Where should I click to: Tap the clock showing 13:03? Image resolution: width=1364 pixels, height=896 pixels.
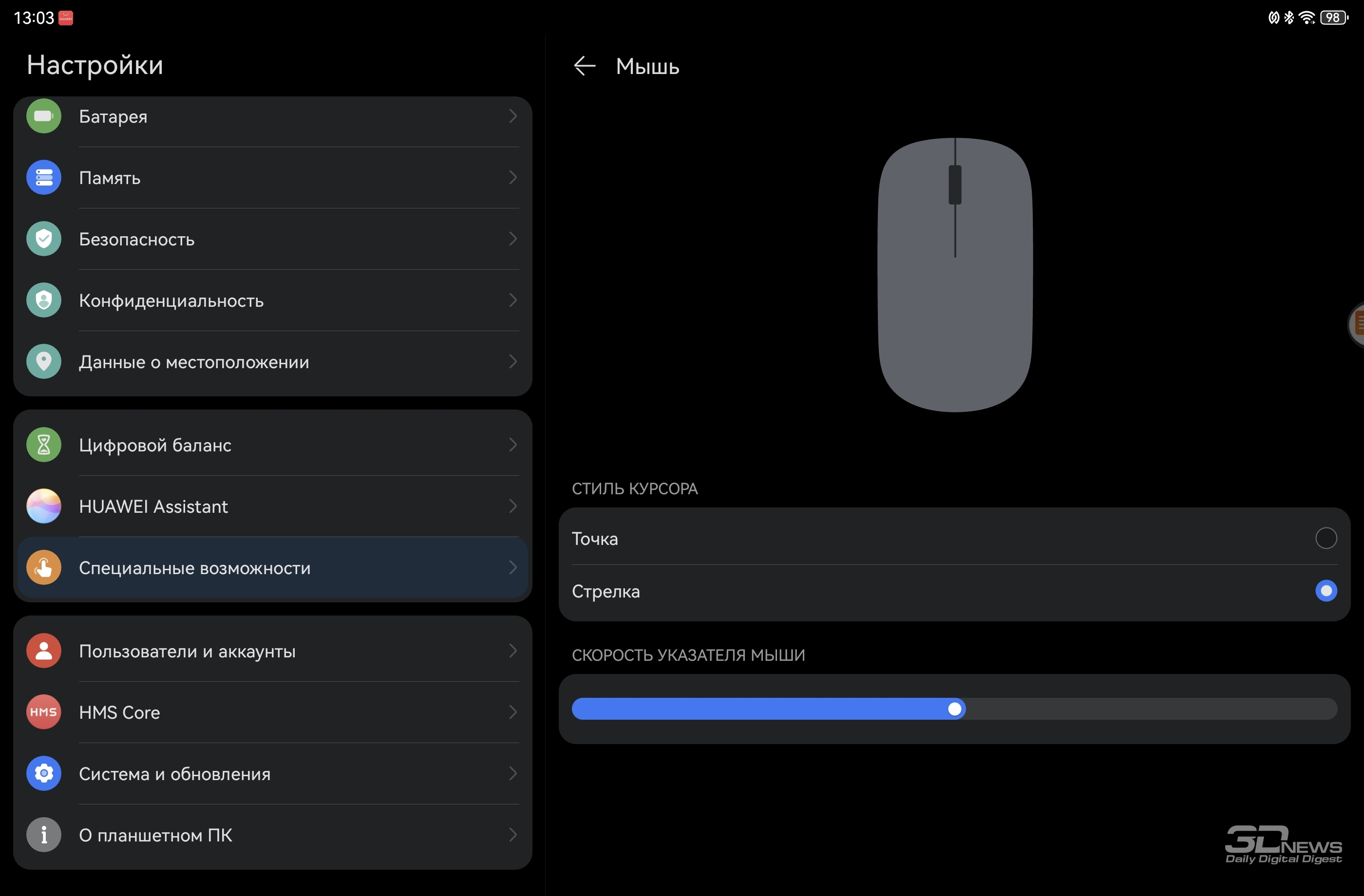34,18
